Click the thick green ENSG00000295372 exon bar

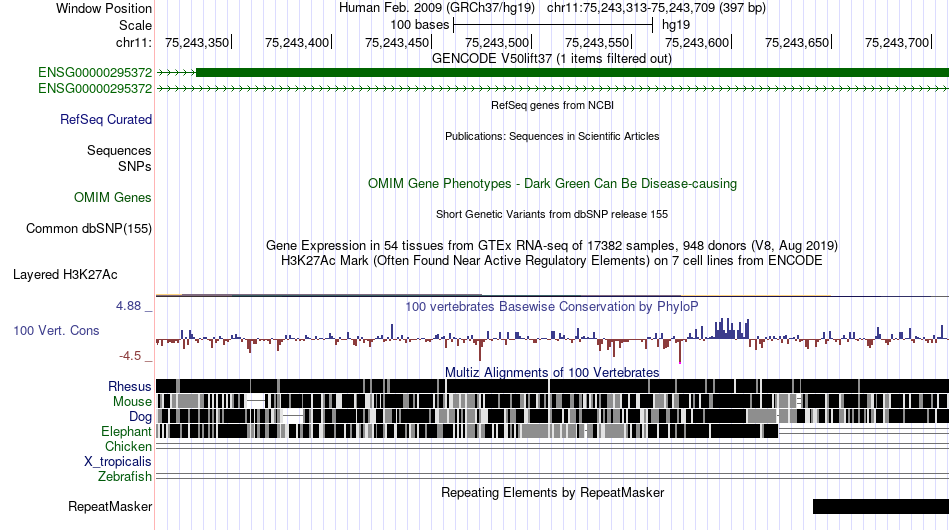(572, 73)
